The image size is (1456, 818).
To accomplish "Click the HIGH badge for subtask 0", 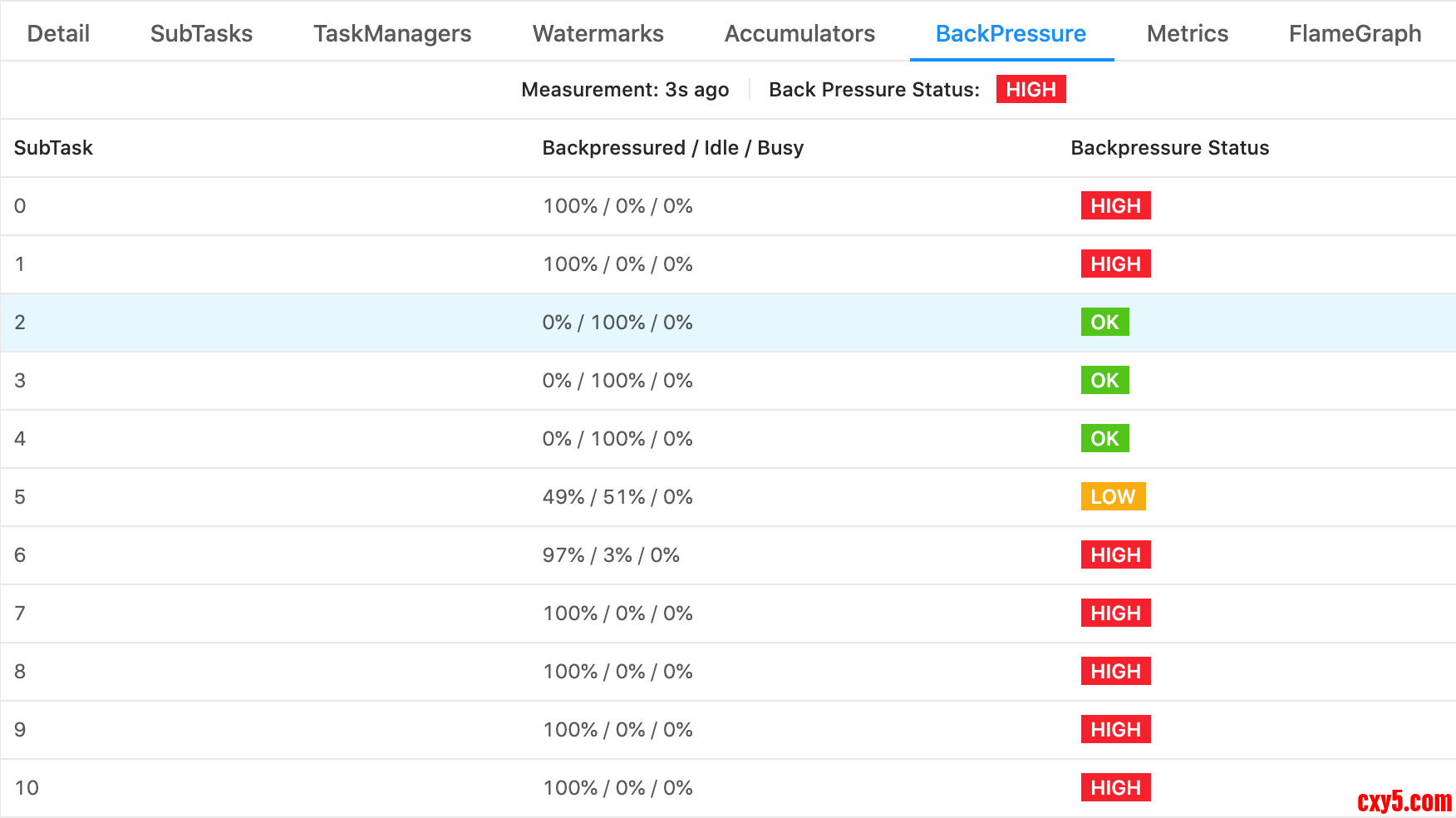I will click(1115, 206).
